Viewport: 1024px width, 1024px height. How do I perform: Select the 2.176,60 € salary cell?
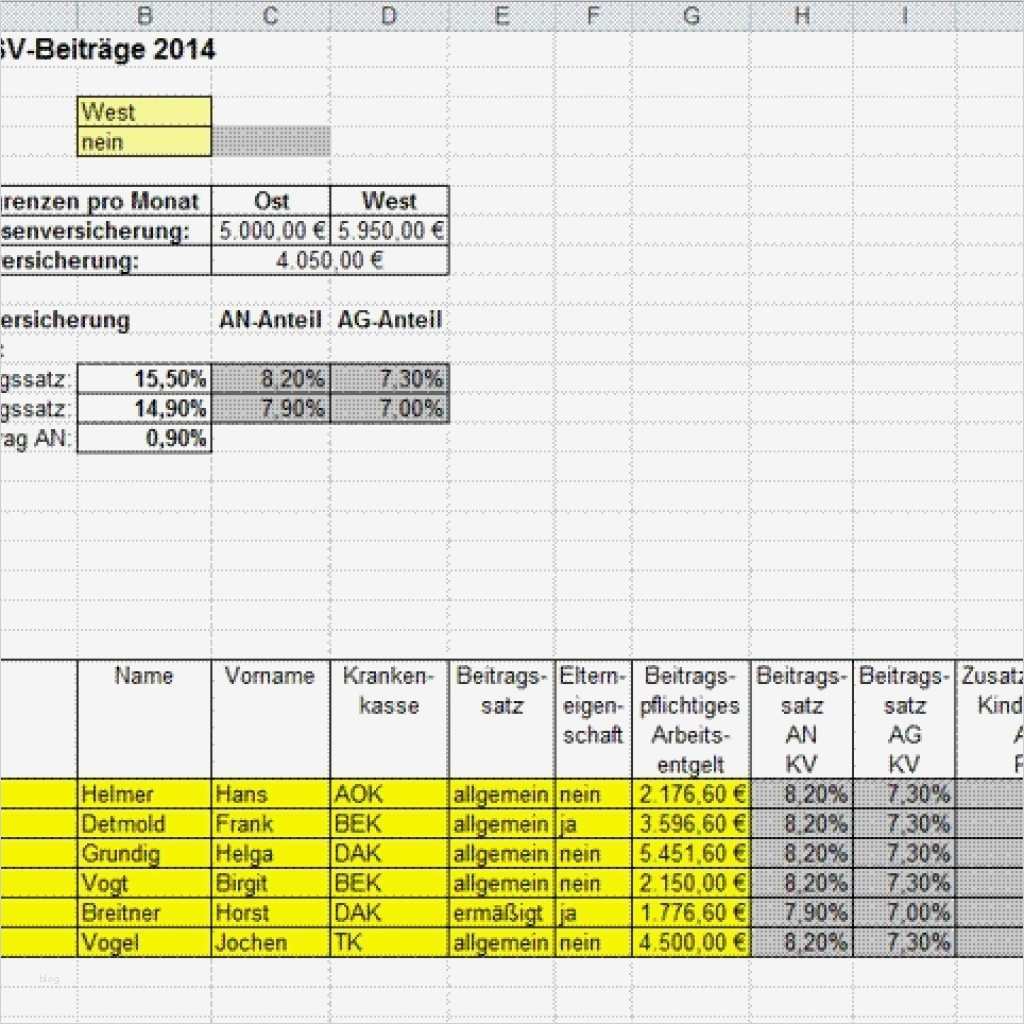point(692,794)
